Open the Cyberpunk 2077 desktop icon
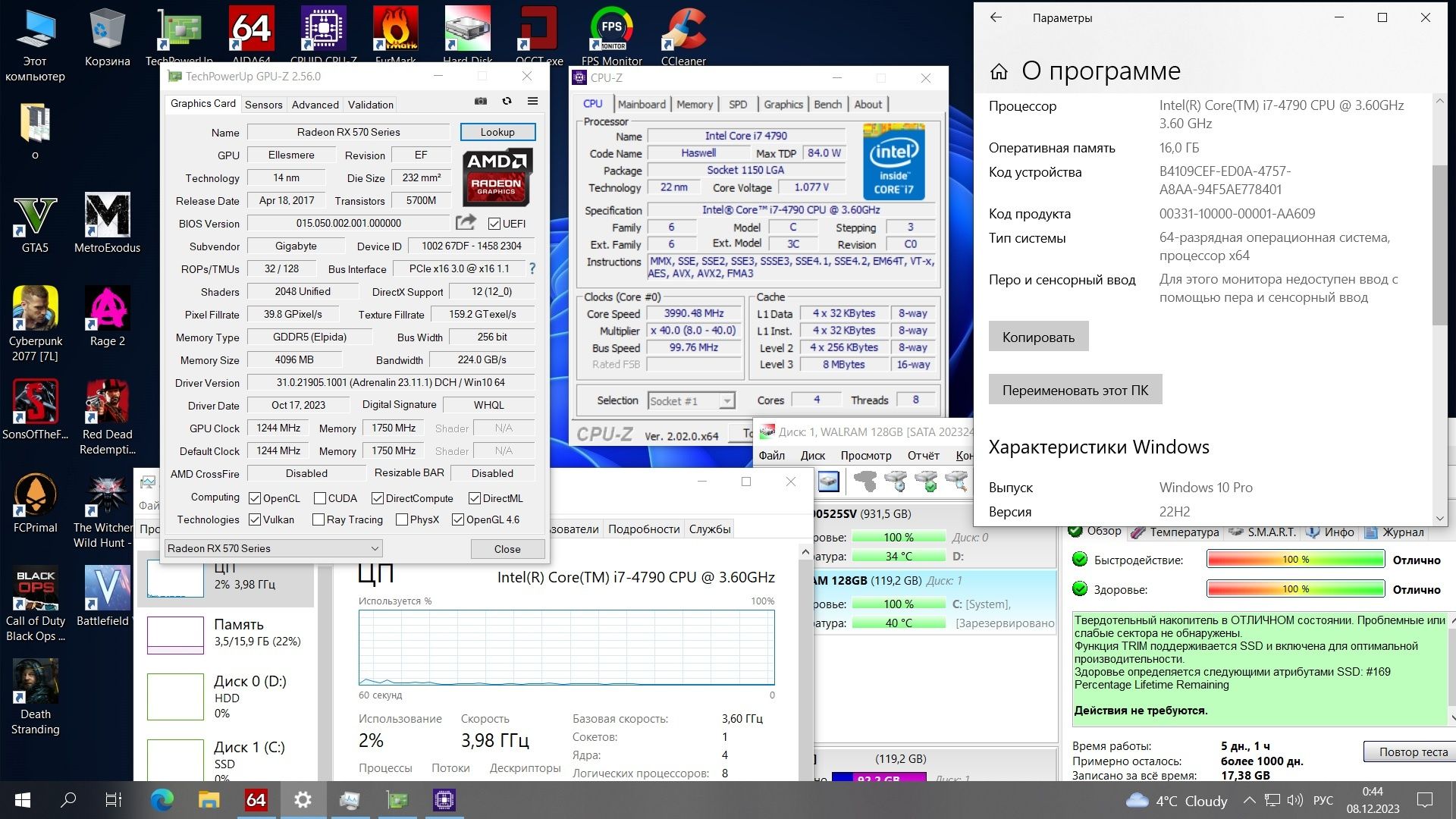The image size is (1456, 819). pyautogui.click(x=35, y=324)
